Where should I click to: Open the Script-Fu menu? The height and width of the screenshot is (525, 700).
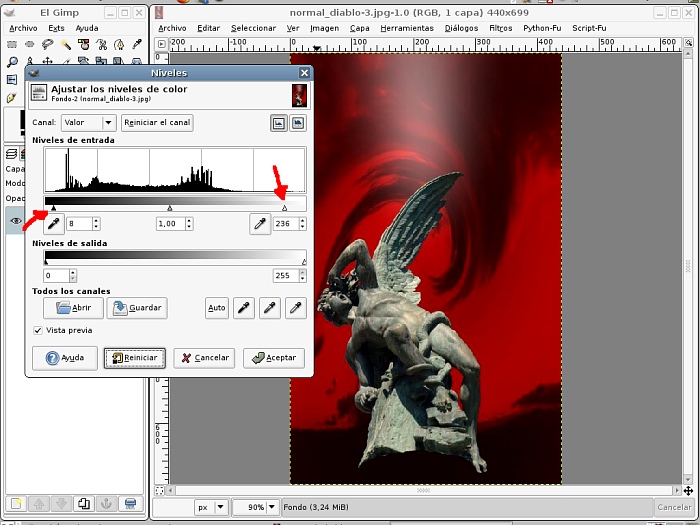coord(589,28)
